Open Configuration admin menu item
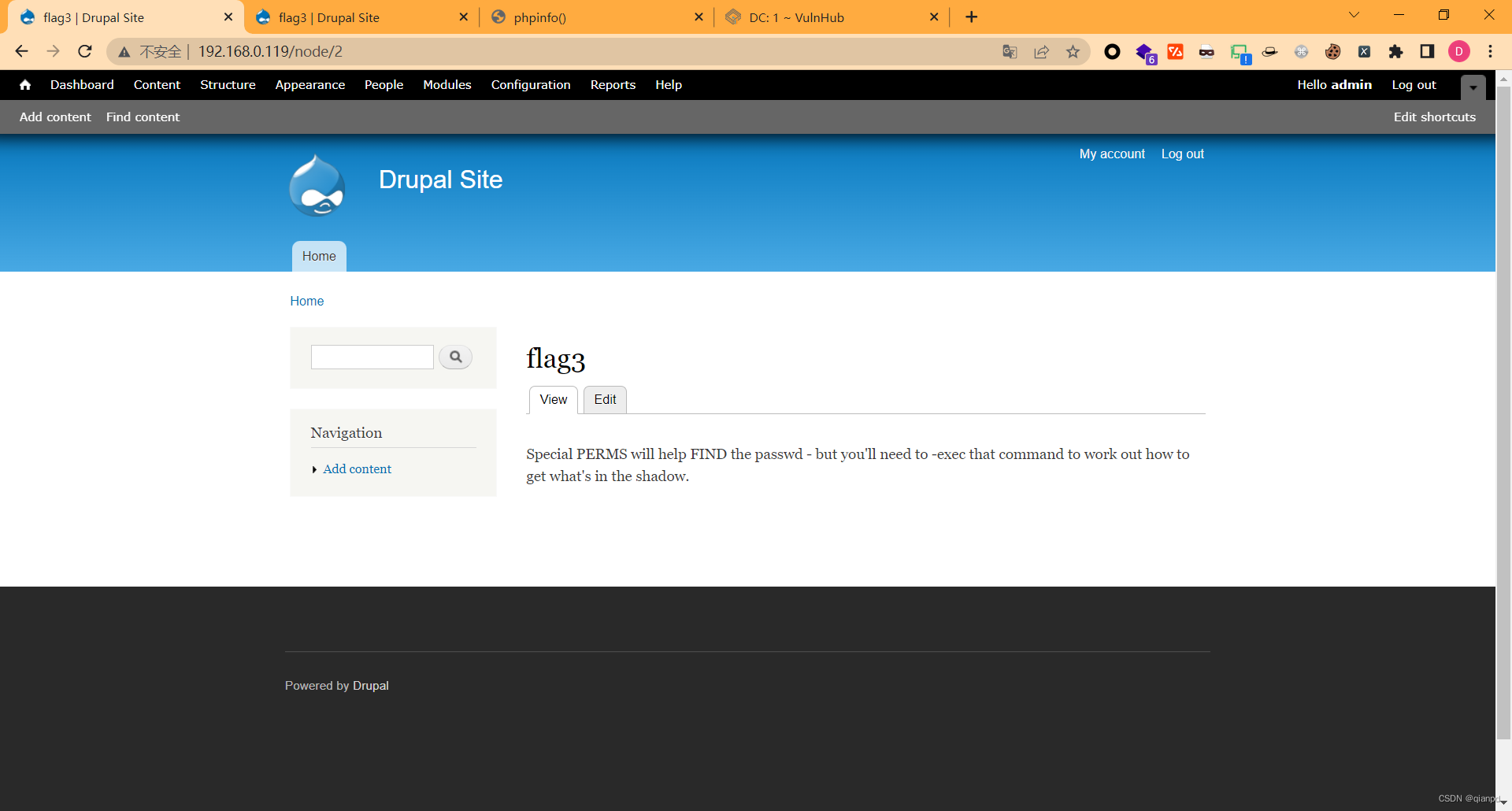1512x811 pixels. (x=531, y=85)
